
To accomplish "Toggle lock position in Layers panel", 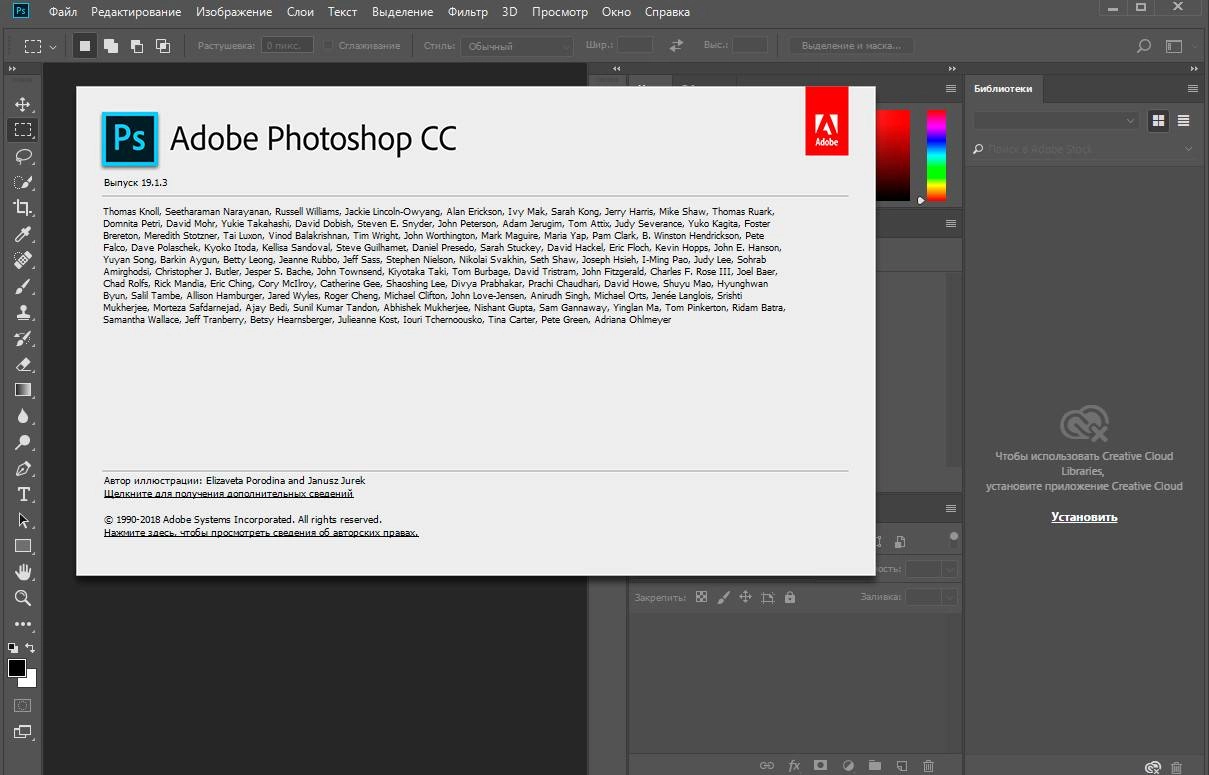I will (745, 597).
